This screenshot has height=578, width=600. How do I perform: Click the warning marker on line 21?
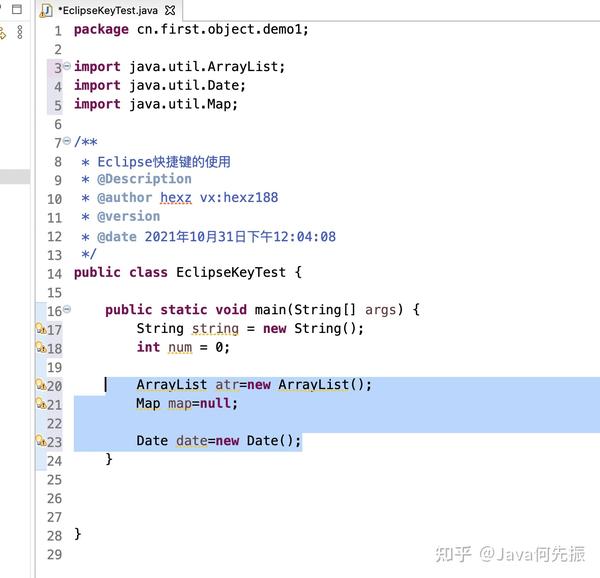click(41, 403)
